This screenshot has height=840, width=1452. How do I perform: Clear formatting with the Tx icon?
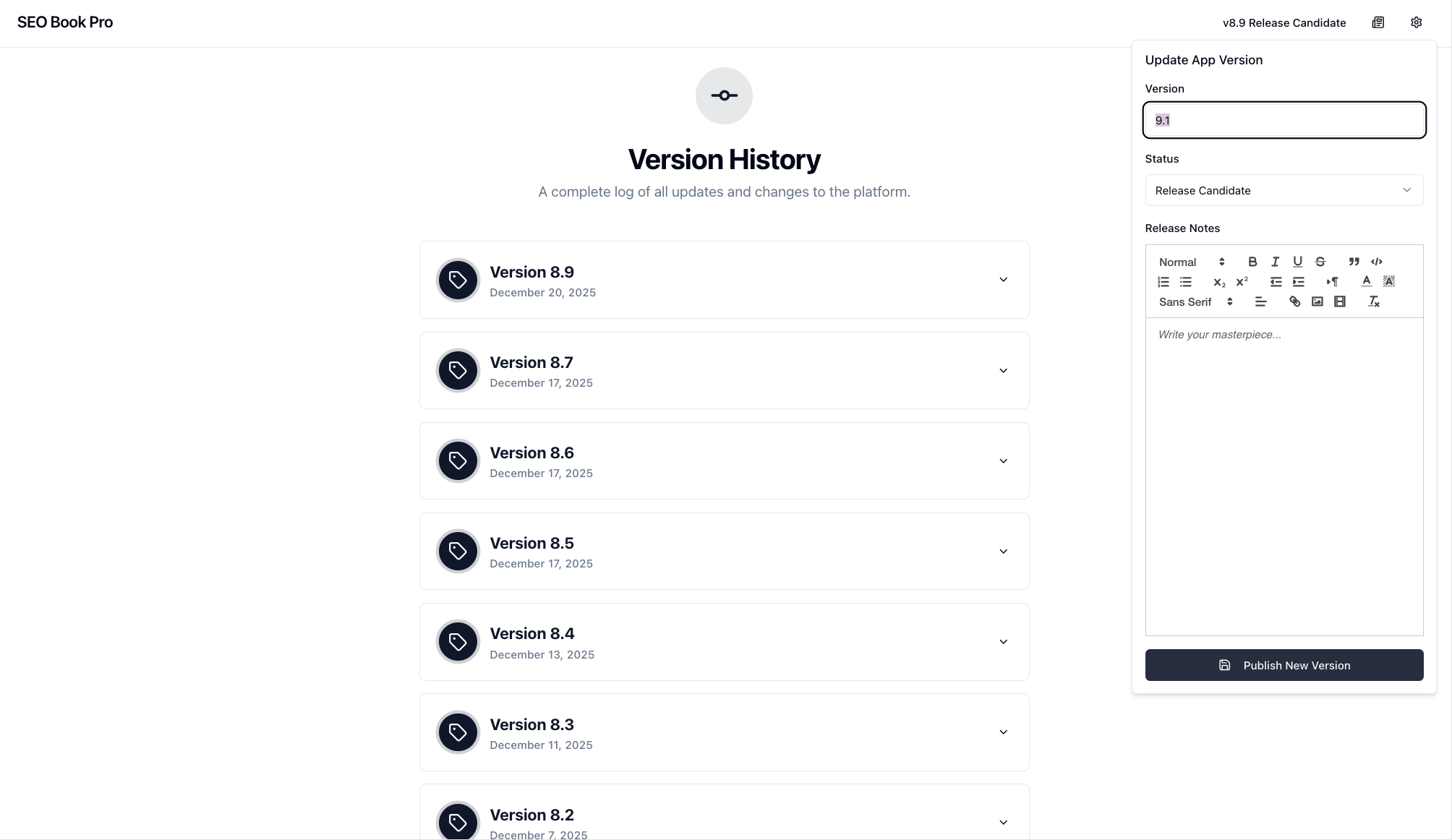(1372, 301)
